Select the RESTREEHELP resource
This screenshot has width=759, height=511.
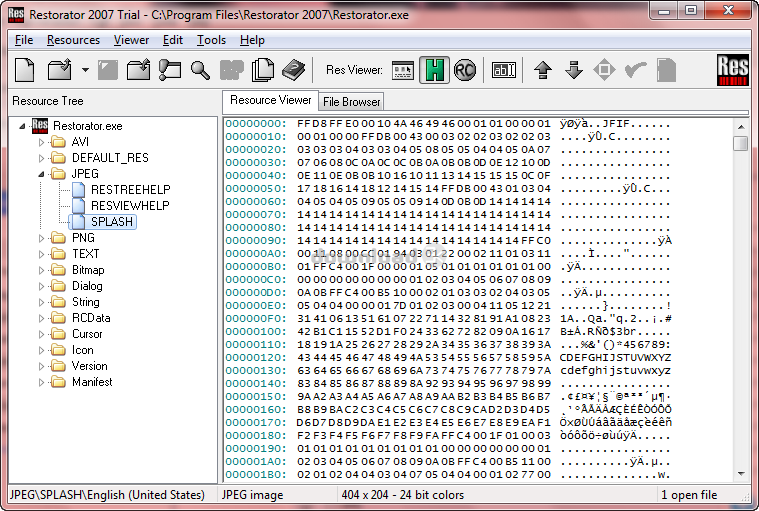(130, 190)
